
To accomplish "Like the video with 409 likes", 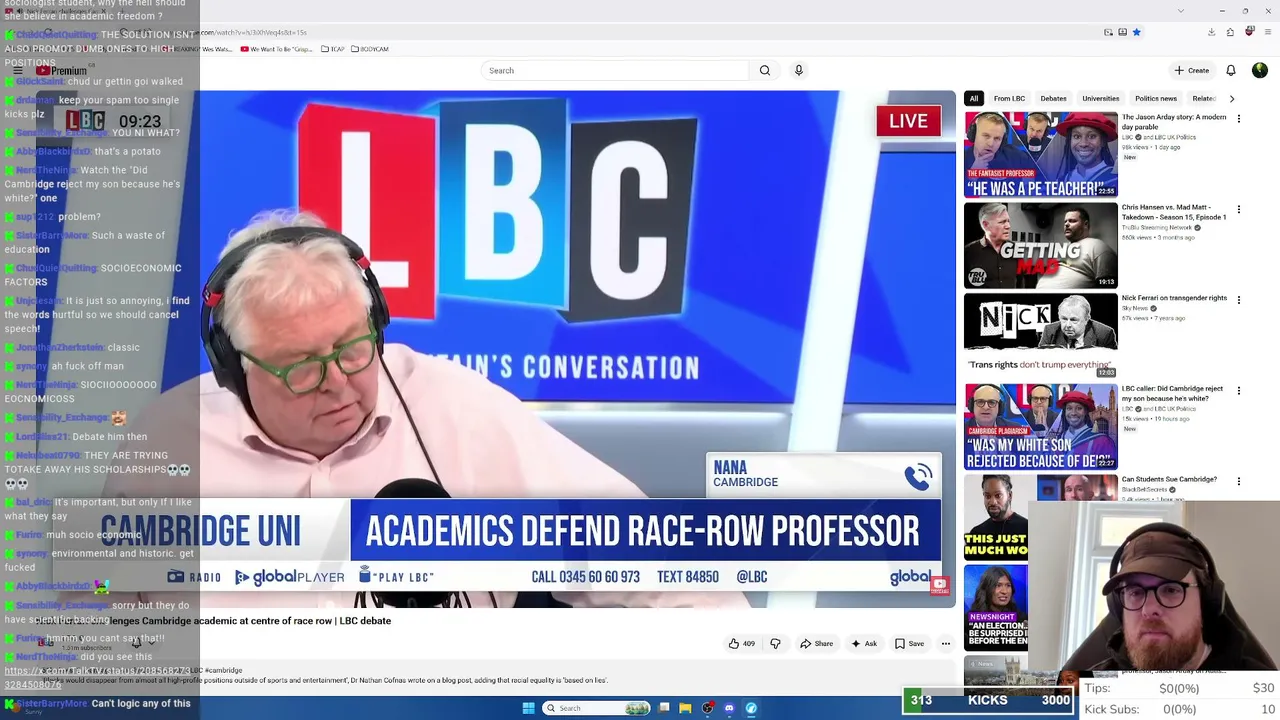I will point(742,644).
